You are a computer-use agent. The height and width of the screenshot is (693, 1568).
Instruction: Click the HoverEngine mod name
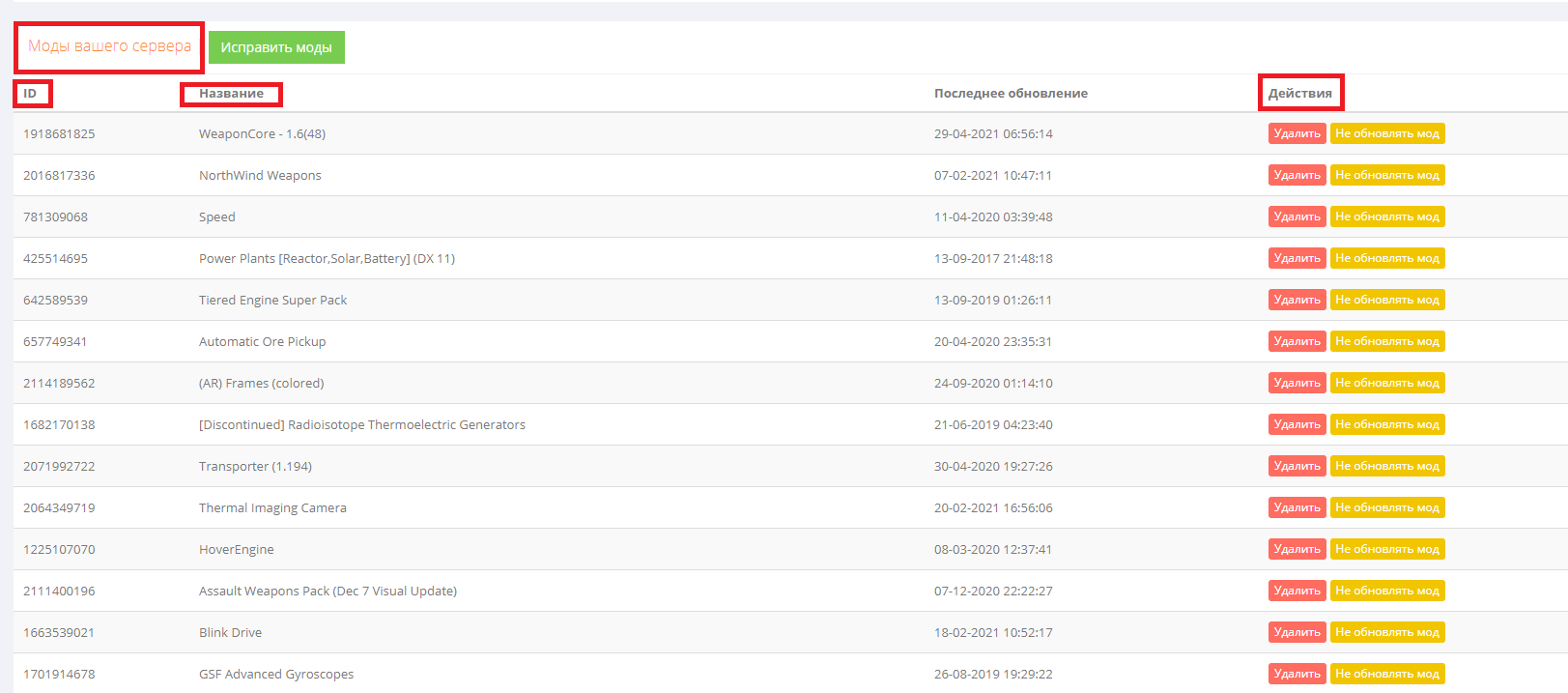236,550
